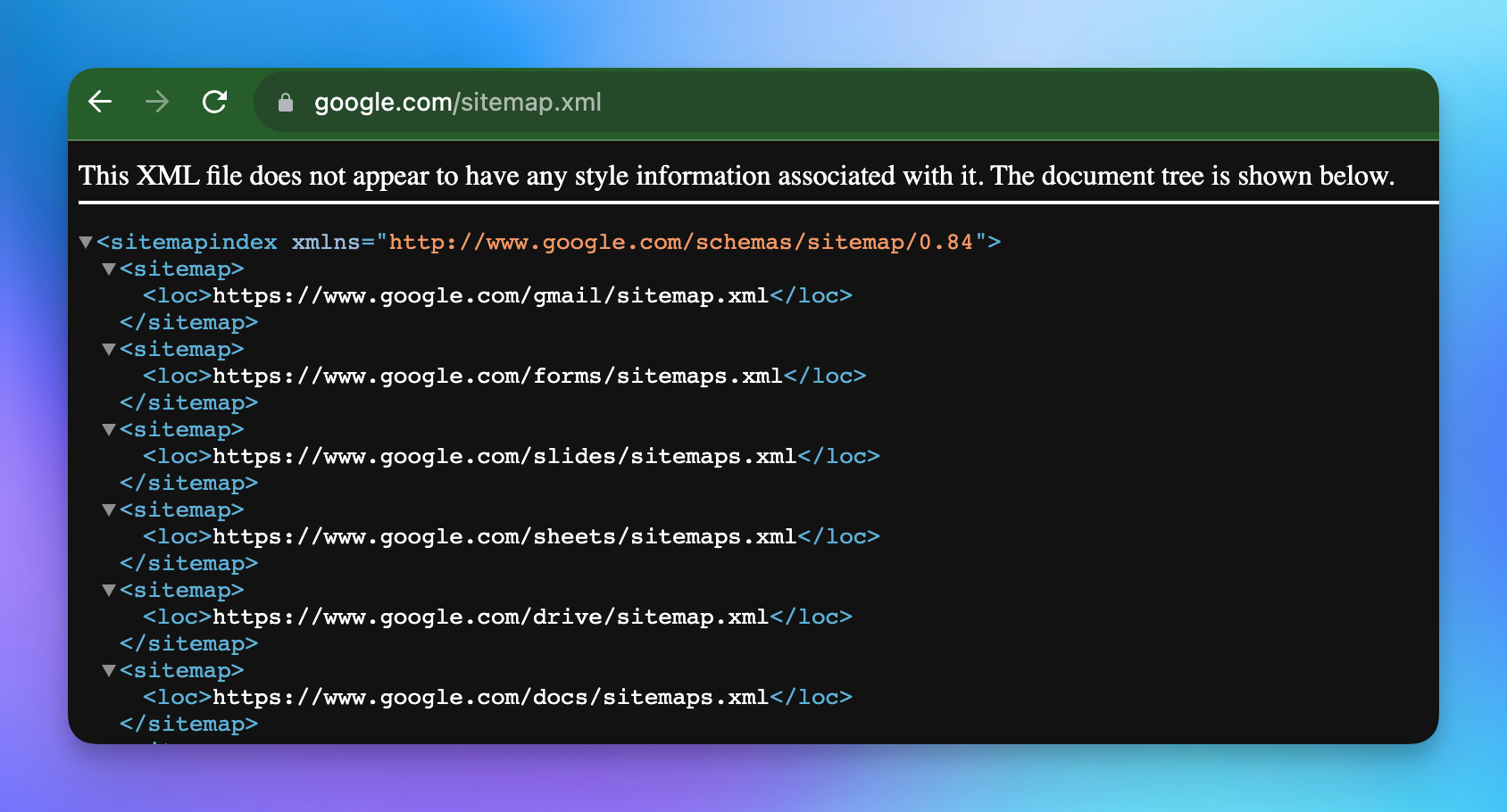Click the sheets/sitemaps.xml URL text
Viewport: 1507px width, 812px height.
504,537
